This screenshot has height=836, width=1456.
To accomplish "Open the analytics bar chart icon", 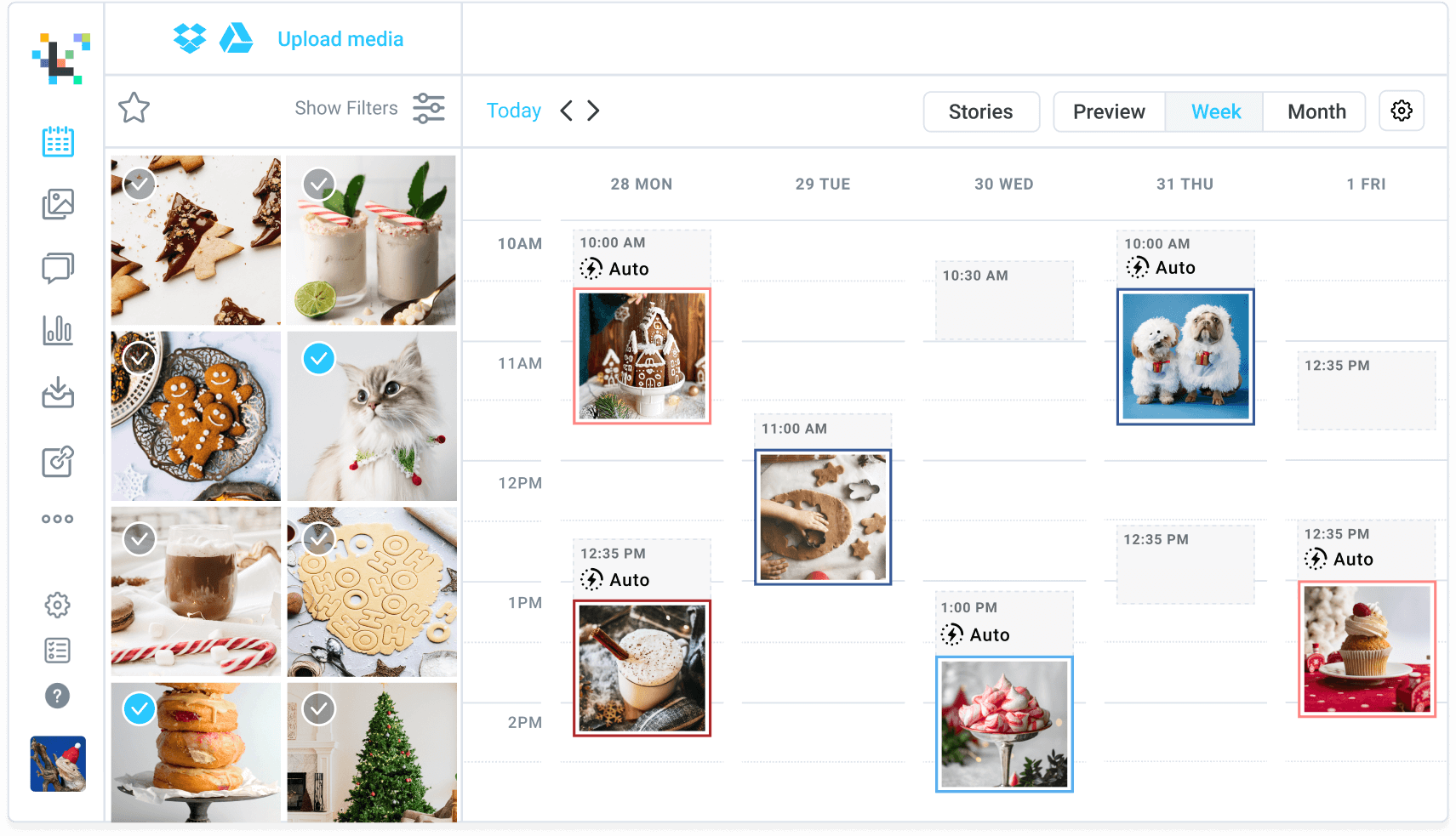I will (x=58, y=330).
